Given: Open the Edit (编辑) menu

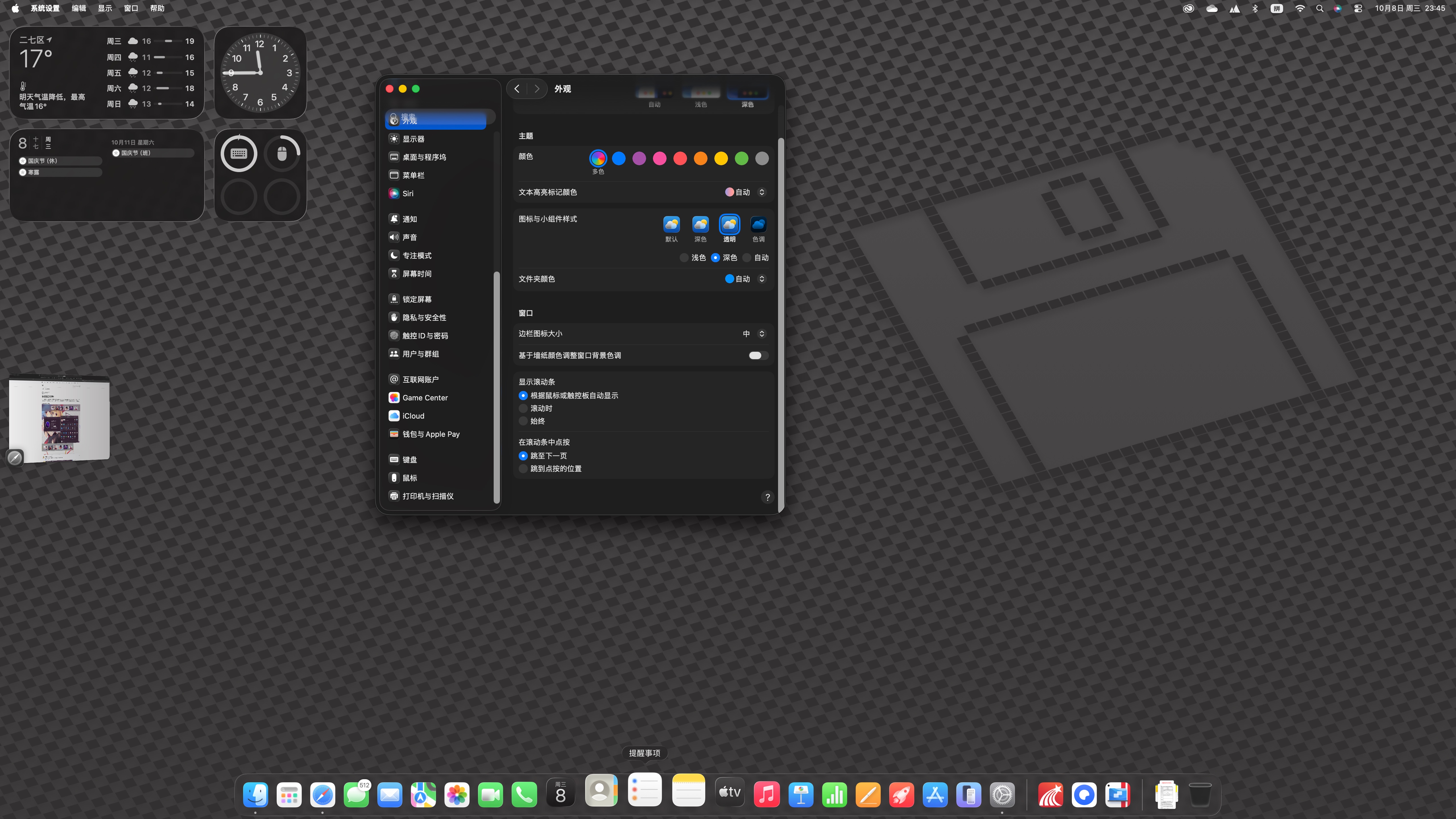Looking at the screenshot, I should (x=78, y=9).
